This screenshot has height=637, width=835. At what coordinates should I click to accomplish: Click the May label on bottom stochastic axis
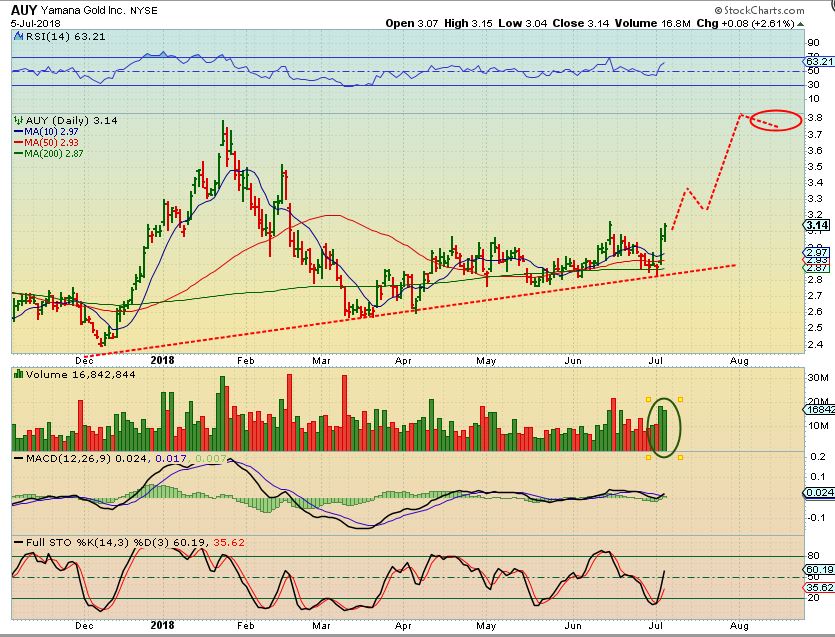(486, 626)
